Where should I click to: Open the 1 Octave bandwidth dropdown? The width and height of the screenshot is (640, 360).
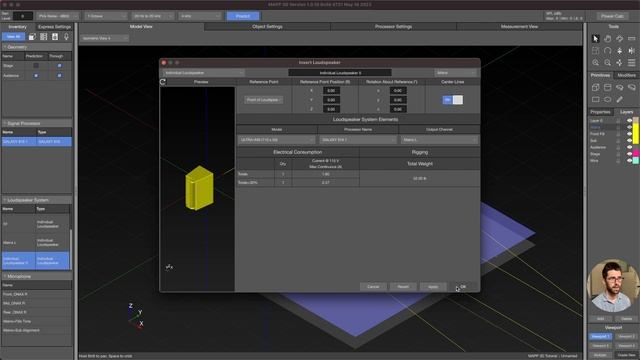click(x=106, y=16)
